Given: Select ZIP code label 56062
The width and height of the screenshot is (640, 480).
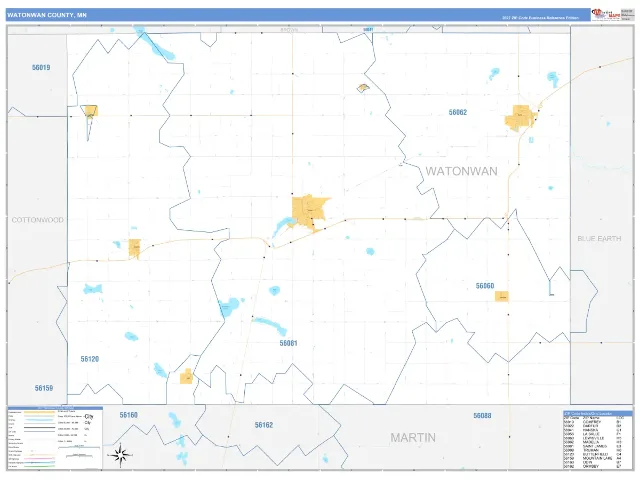Looking at the screenshot, I should pos(458,112).
